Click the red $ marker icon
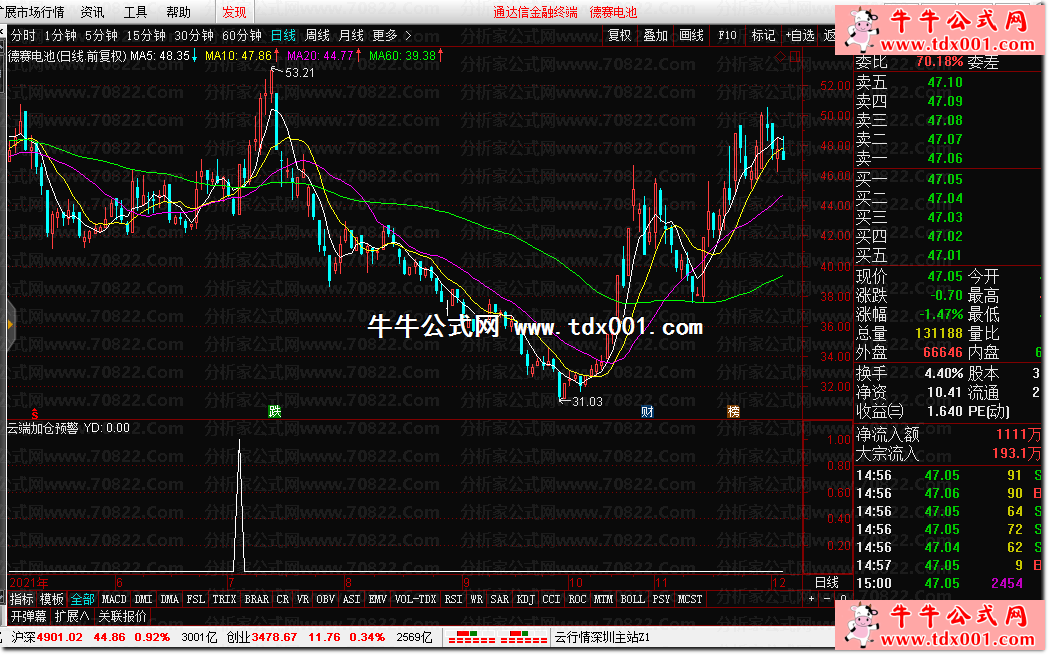 point(34,412)
